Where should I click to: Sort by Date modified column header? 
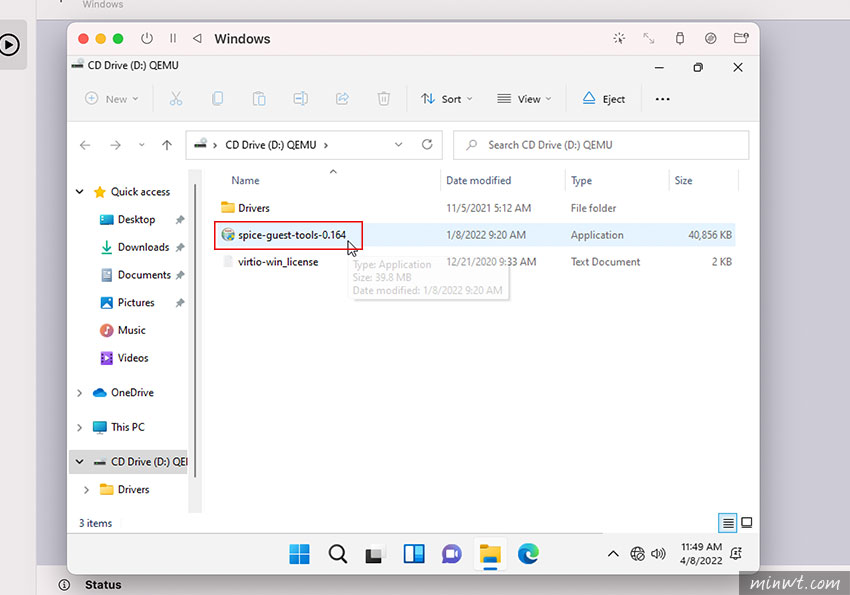coord(478,180)
